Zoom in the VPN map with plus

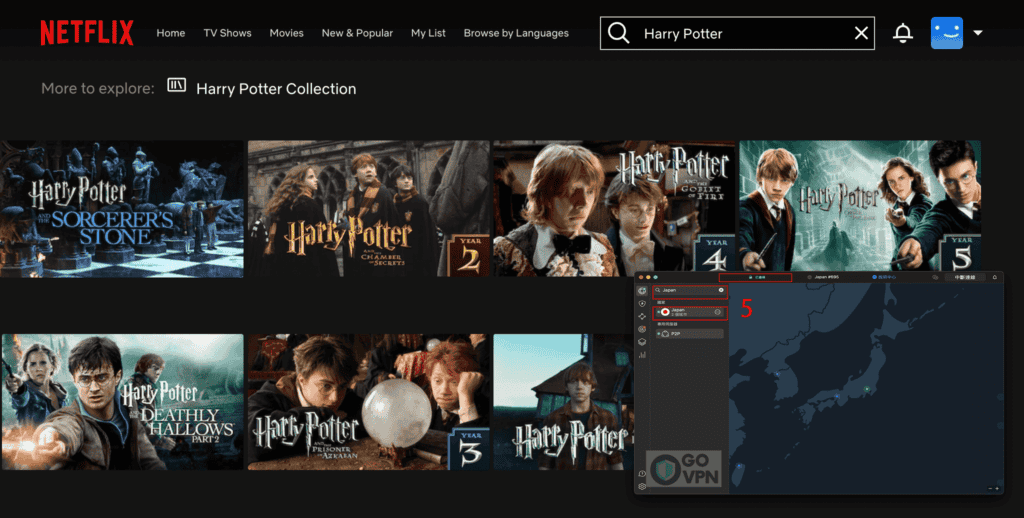click(x=997, y=489)
